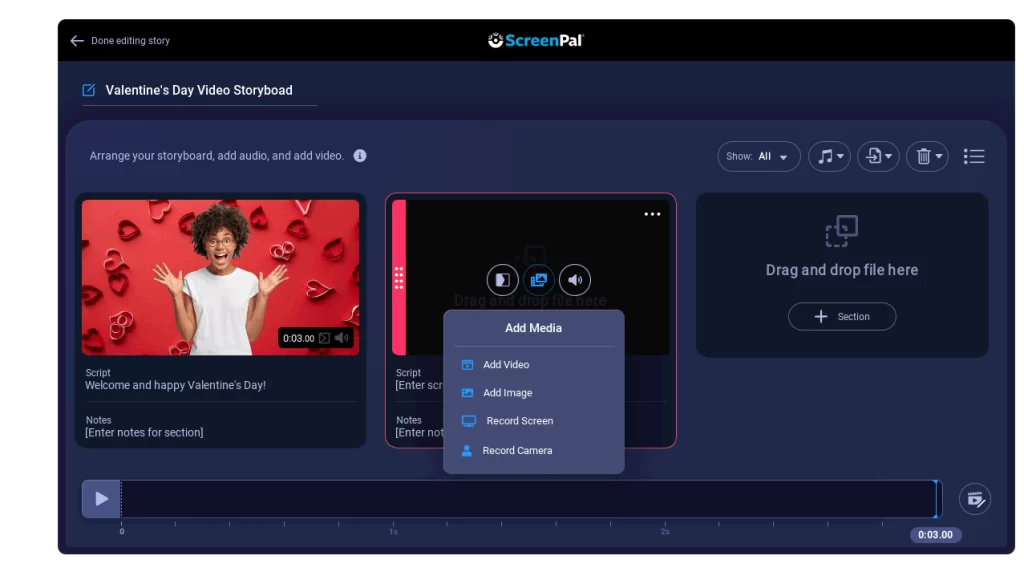
Task: Click the ScreenPal logo
Action: click(536, 40)
